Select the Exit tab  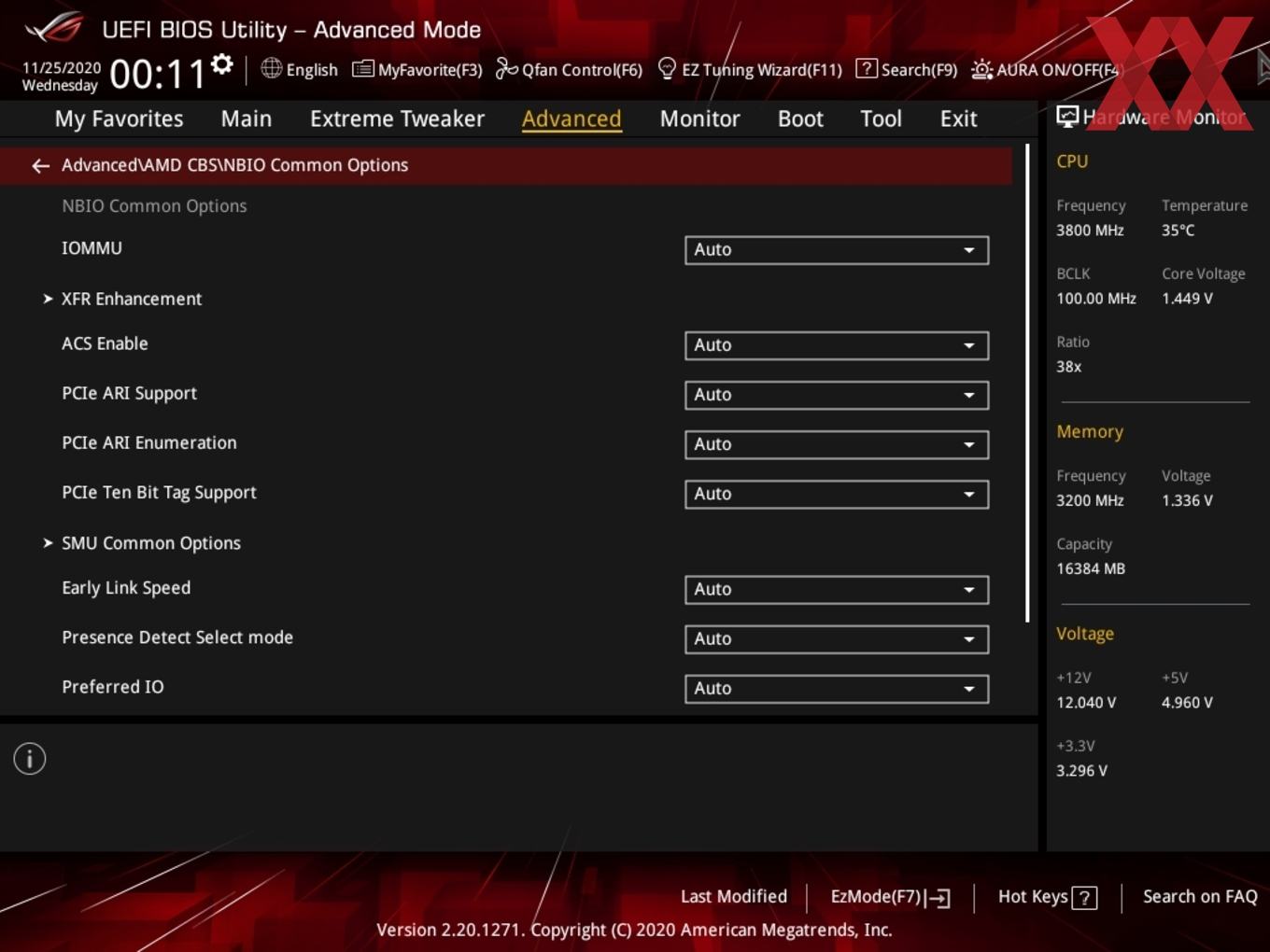tap(958, 119)
